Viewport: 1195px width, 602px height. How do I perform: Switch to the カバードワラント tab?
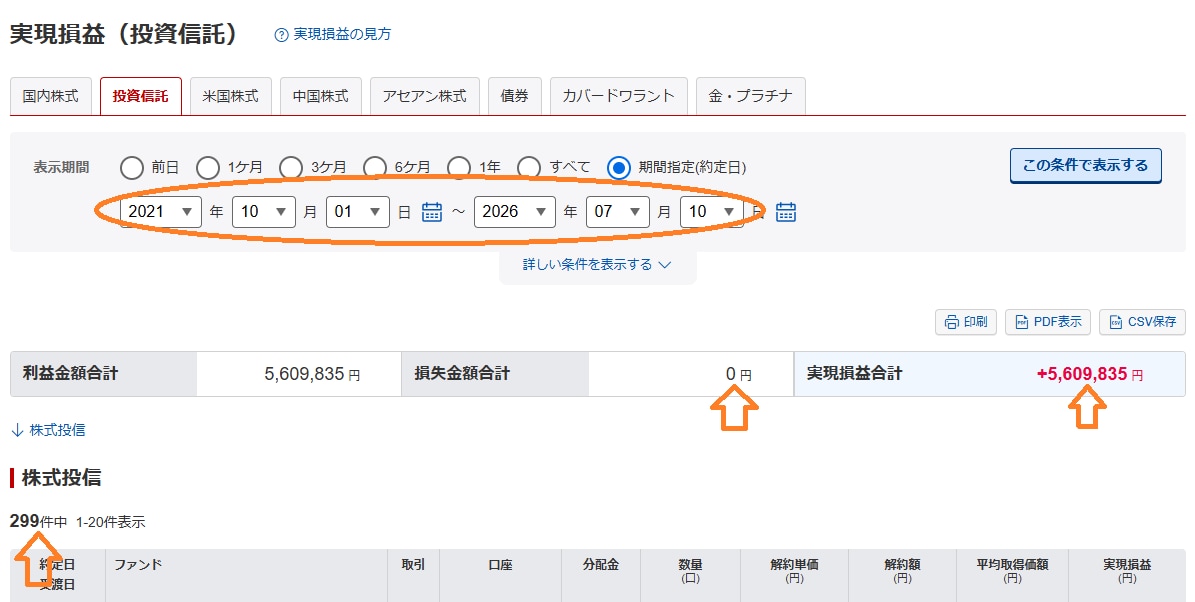click(x=619, y=96)
